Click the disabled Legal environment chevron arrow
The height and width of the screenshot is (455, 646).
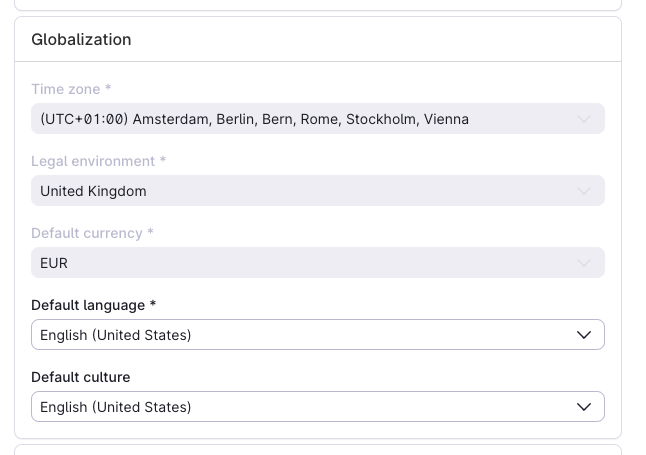coord(584,191)
